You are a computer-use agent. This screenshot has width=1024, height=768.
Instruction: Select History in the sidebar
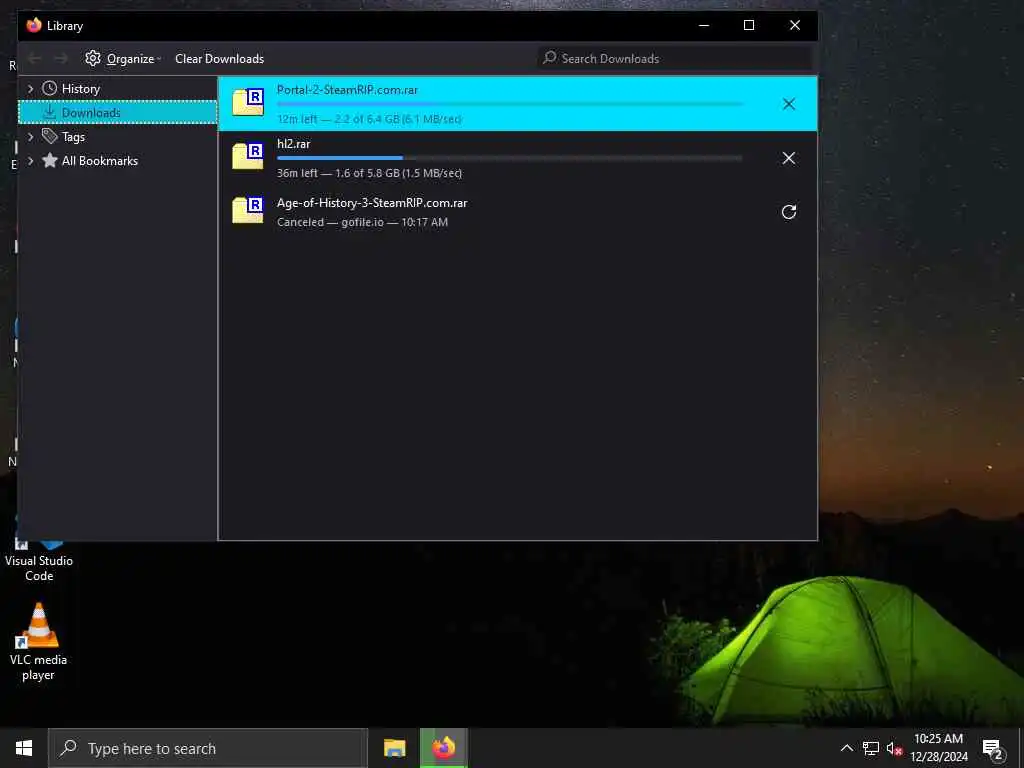point(80,88)
